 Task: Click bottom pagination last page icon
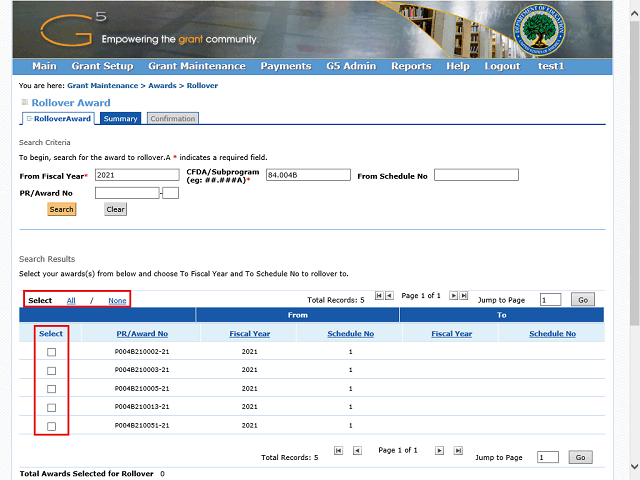click(x=457, y=451)
